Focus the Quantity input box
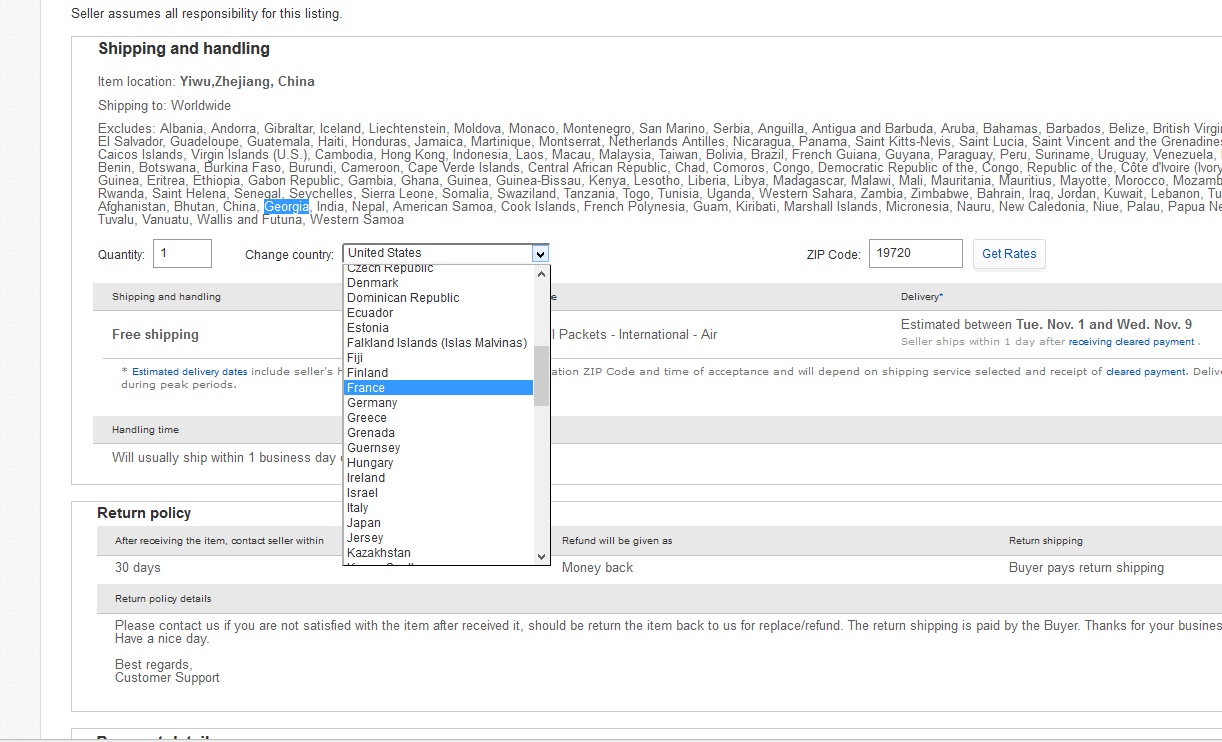The width and height of the screenshot is (1222, 742). [x=182, y=254]
